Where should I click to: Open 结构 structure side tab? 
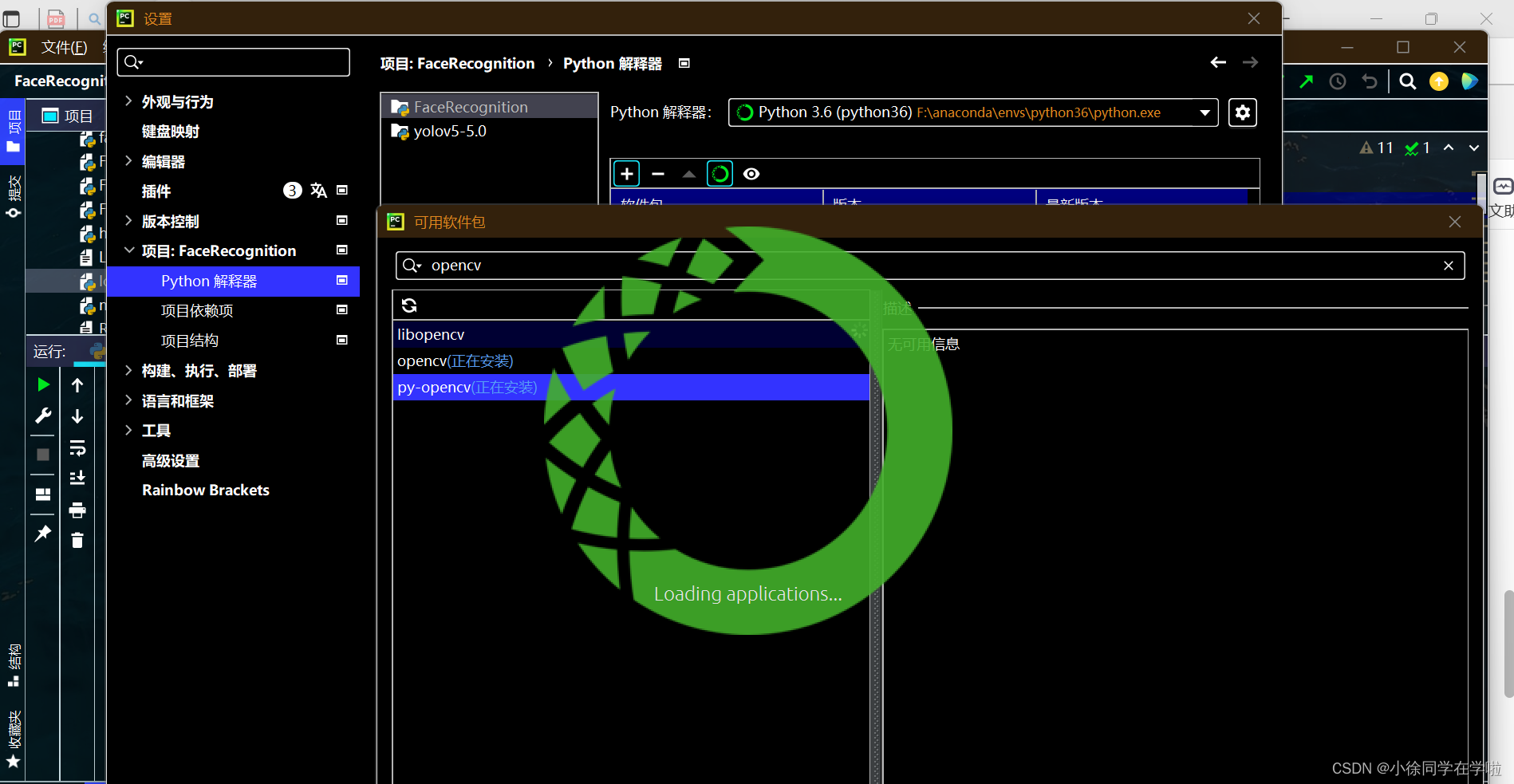tap(14, 664)
